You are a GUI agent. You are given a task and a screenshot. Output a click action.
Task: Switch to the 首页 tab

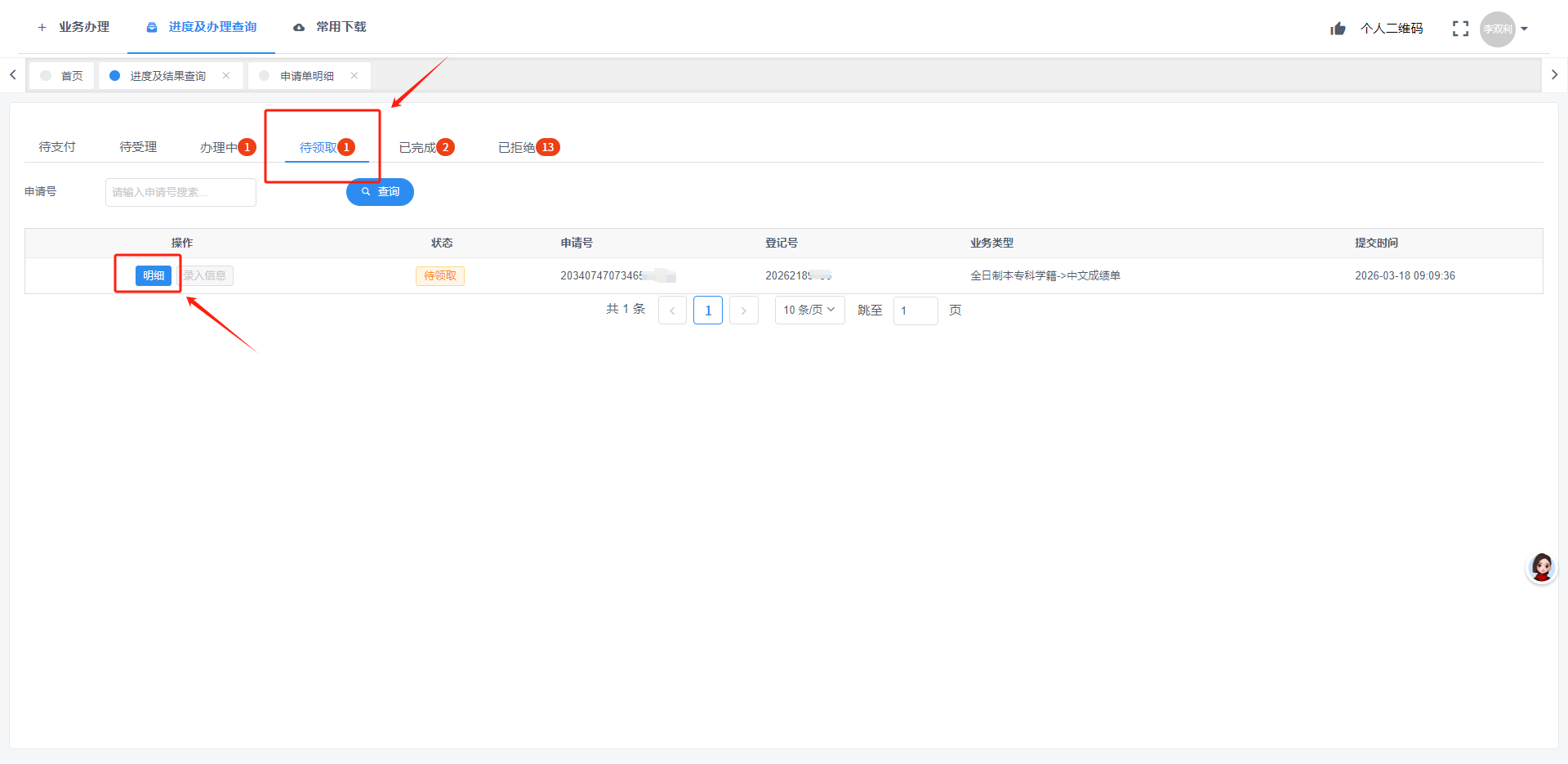pos(62,75)
